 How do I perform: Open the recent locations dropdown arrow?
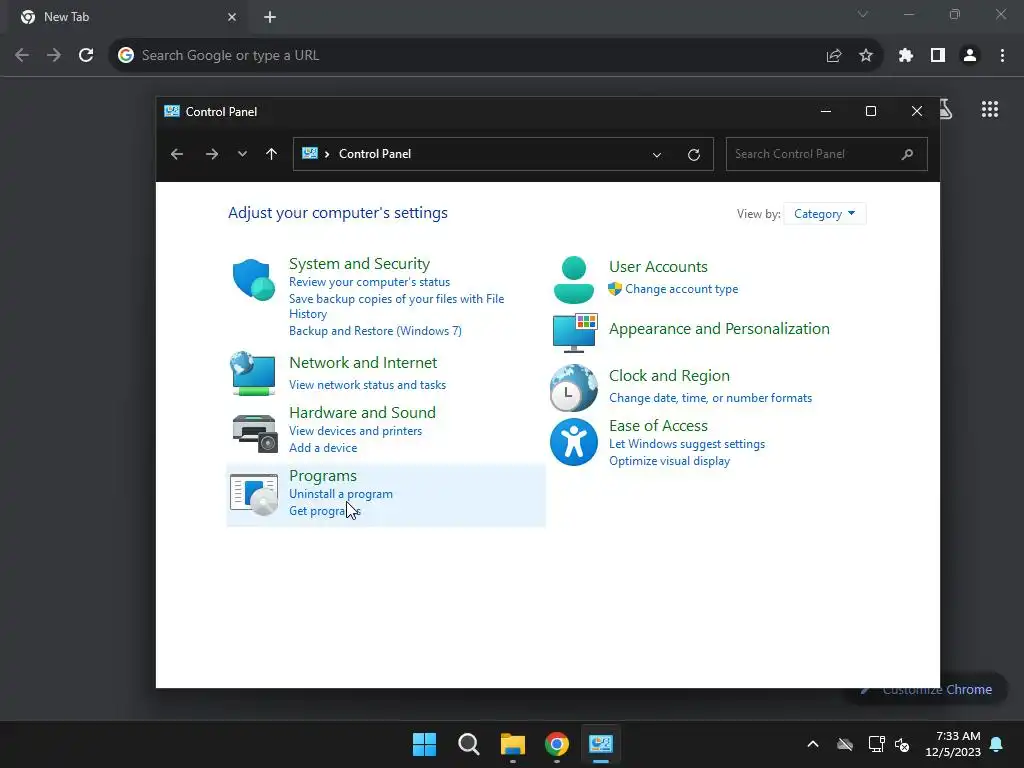pos(242,154)
